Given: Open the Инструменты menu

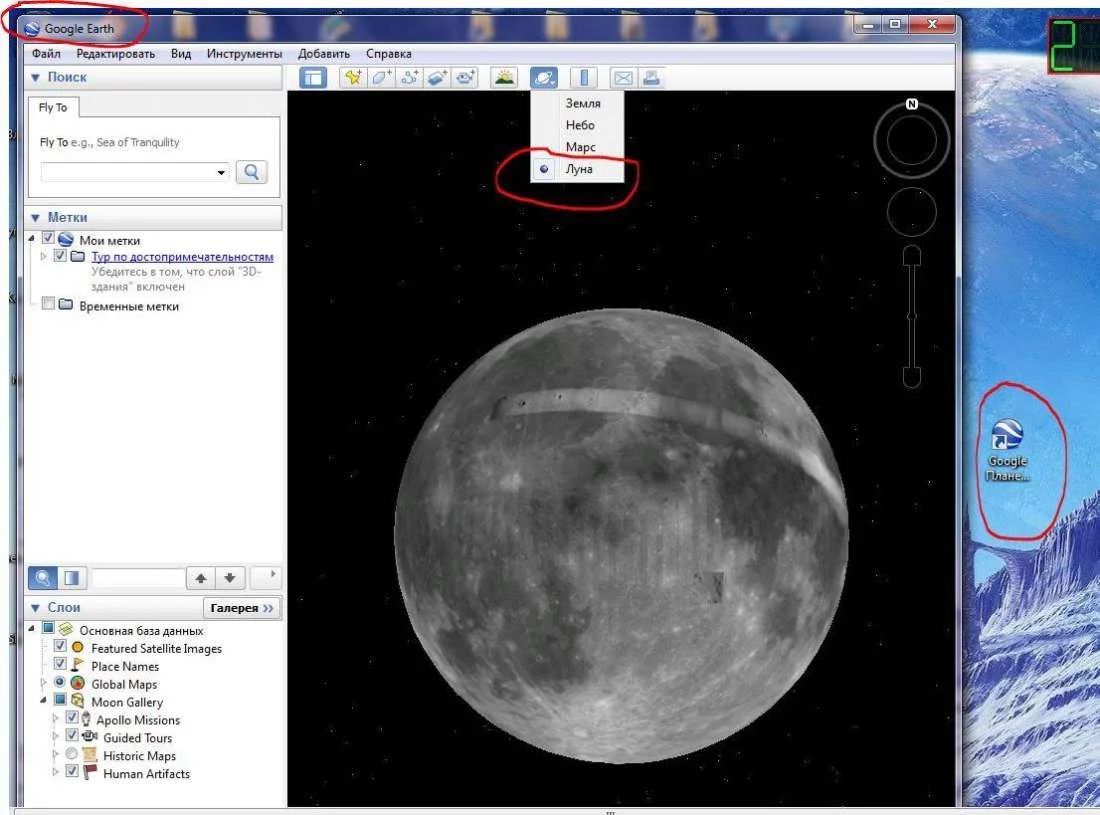Looking at the screenshot, I should click(x=244, y=54).
